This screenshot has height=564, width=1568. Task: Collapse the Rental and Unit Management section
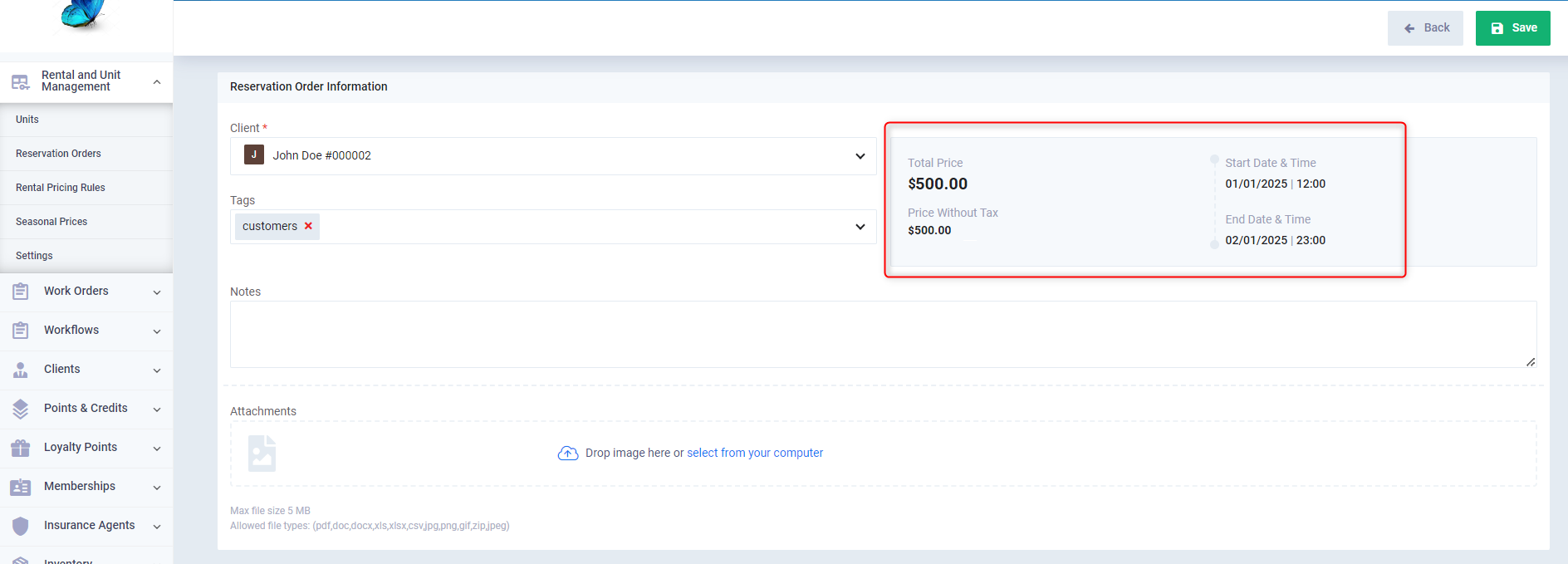[157, 81]
